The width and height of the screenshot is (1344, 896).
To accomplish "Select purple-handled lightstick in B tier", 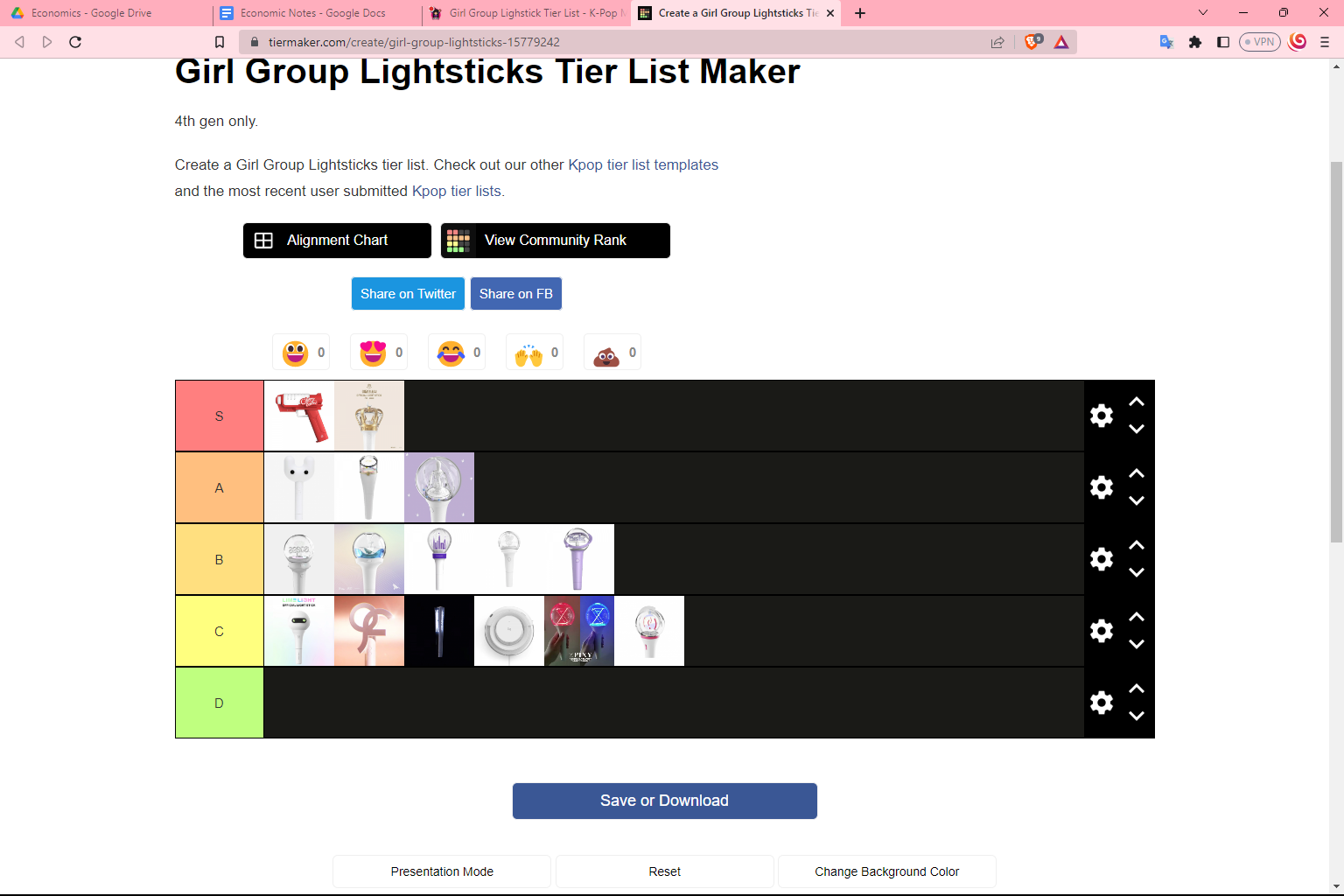I will click(579, 559).
